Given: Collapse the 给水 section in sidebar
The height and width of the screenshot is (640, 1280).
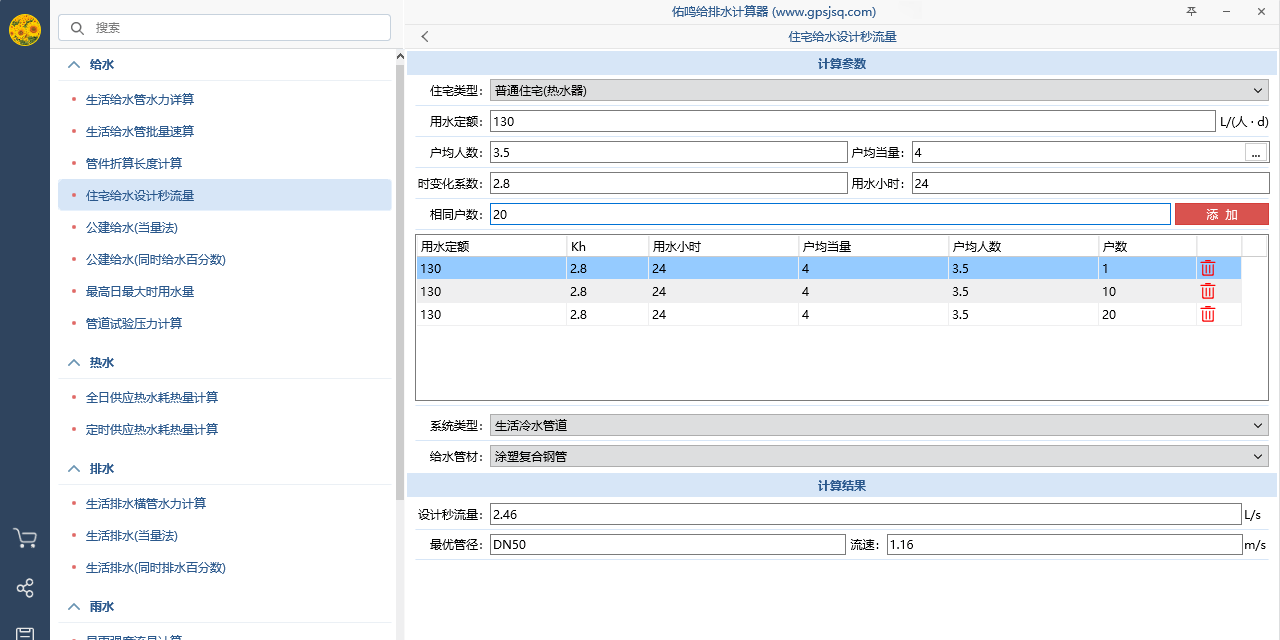Looking at the screenshot, I should click(73, 64).
